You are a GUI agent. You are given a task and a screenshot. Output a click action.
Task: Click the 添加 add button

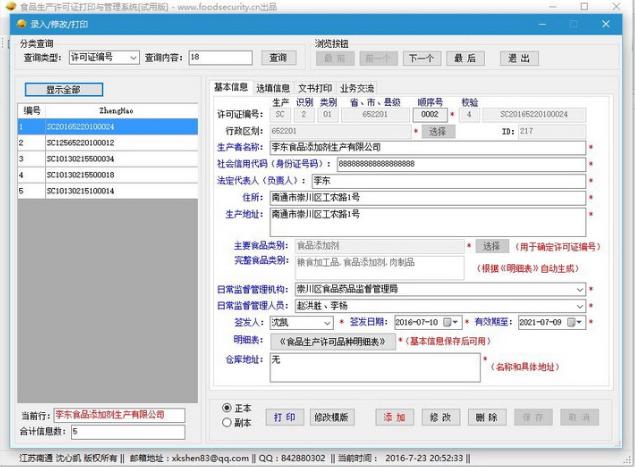[x=394, y=416]
